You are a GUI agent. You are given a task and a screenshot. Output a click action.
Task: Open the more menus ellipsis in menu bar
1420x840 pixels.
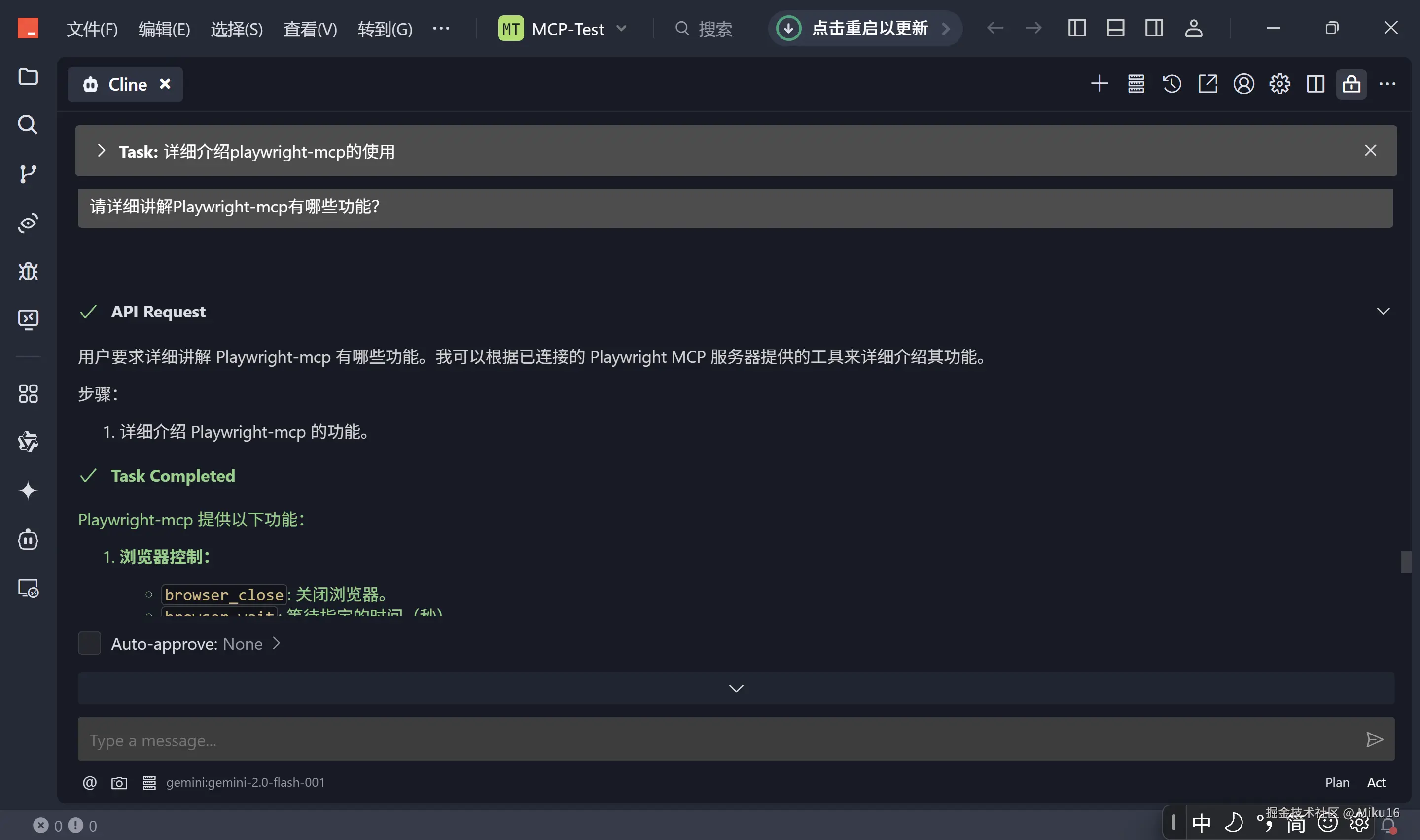[441, 28]
